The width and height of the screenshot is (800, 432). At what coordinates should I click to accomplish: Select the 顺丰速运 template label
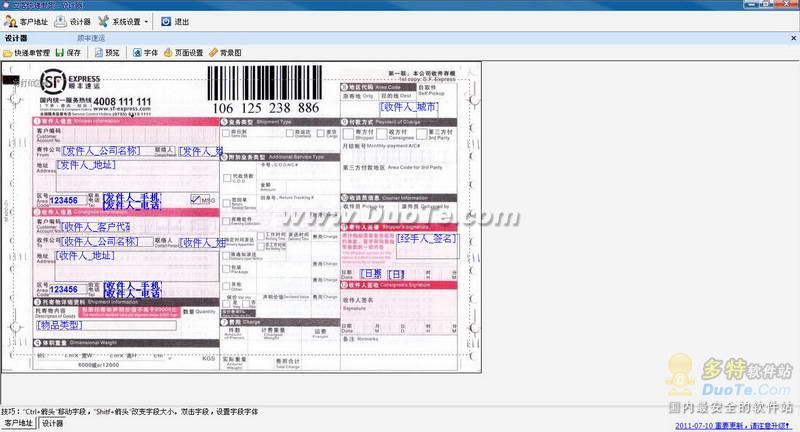click(x=91, y=38)
